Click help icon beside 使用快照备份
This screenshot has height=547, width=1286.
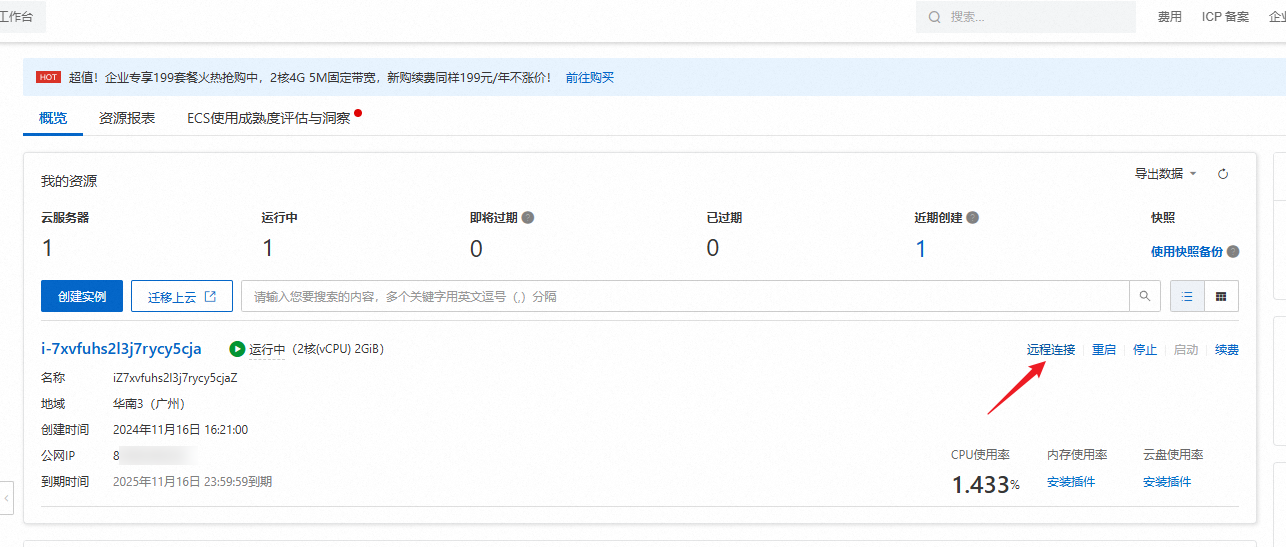[x=1233, y=252]
